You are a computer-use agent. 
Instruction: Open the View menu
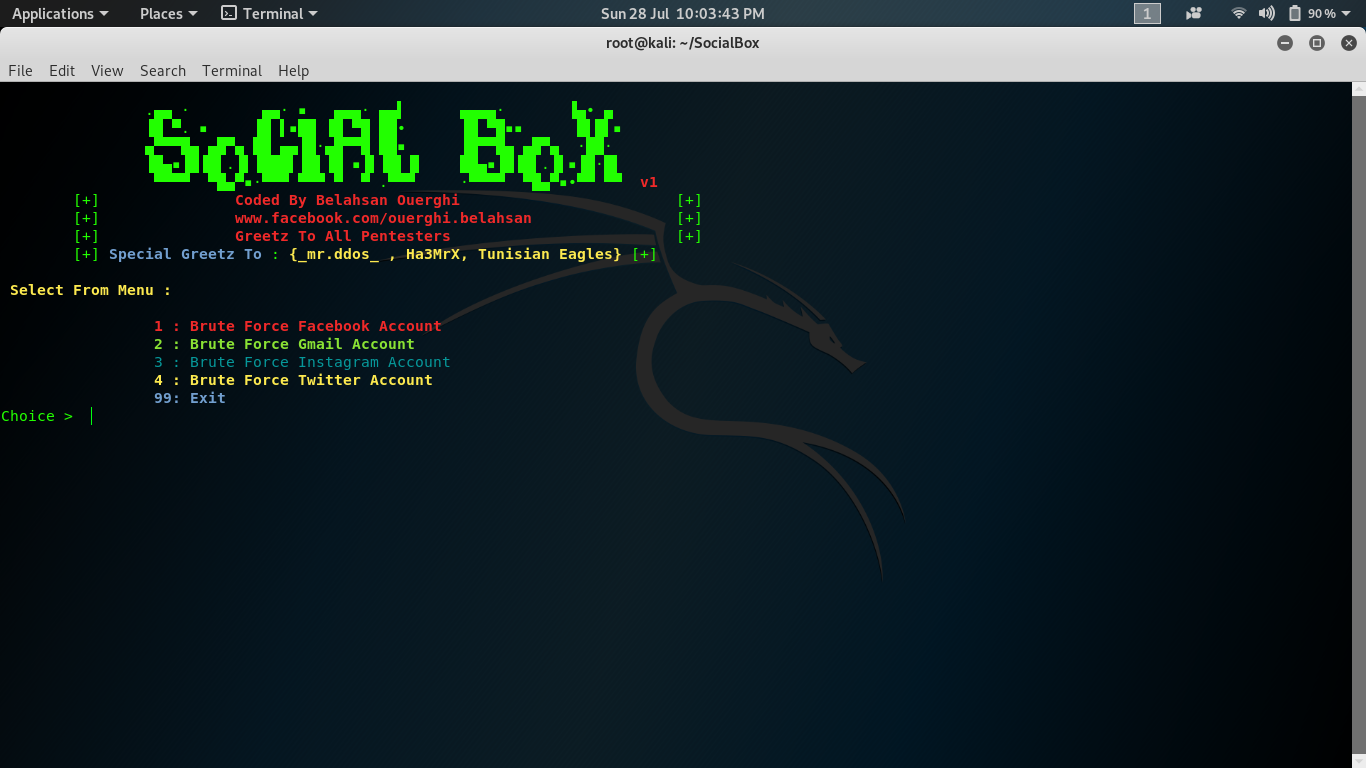coord(106,70)
